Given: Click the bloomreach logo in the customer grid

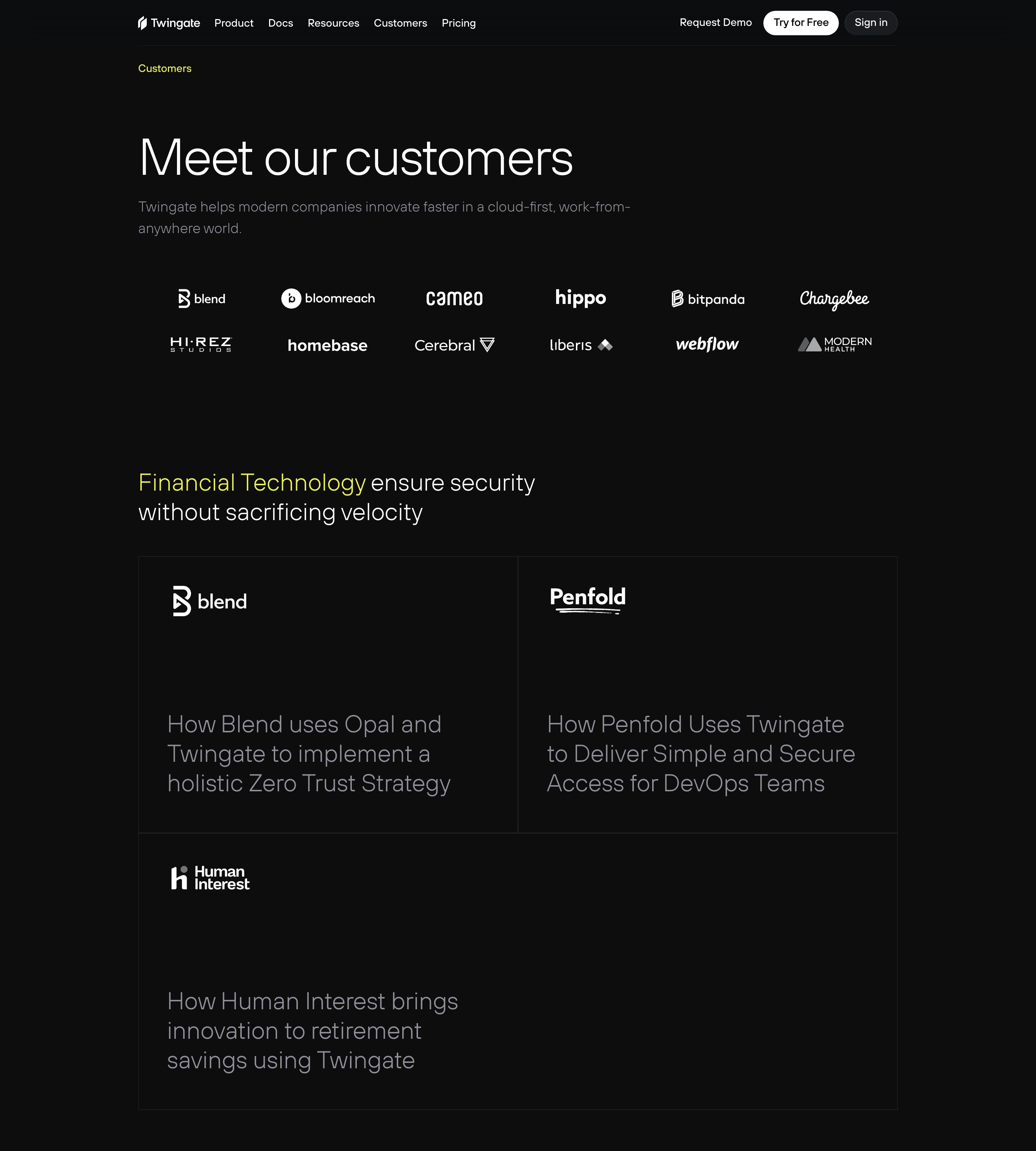Looking at the screenshot, I should [328, 298].
